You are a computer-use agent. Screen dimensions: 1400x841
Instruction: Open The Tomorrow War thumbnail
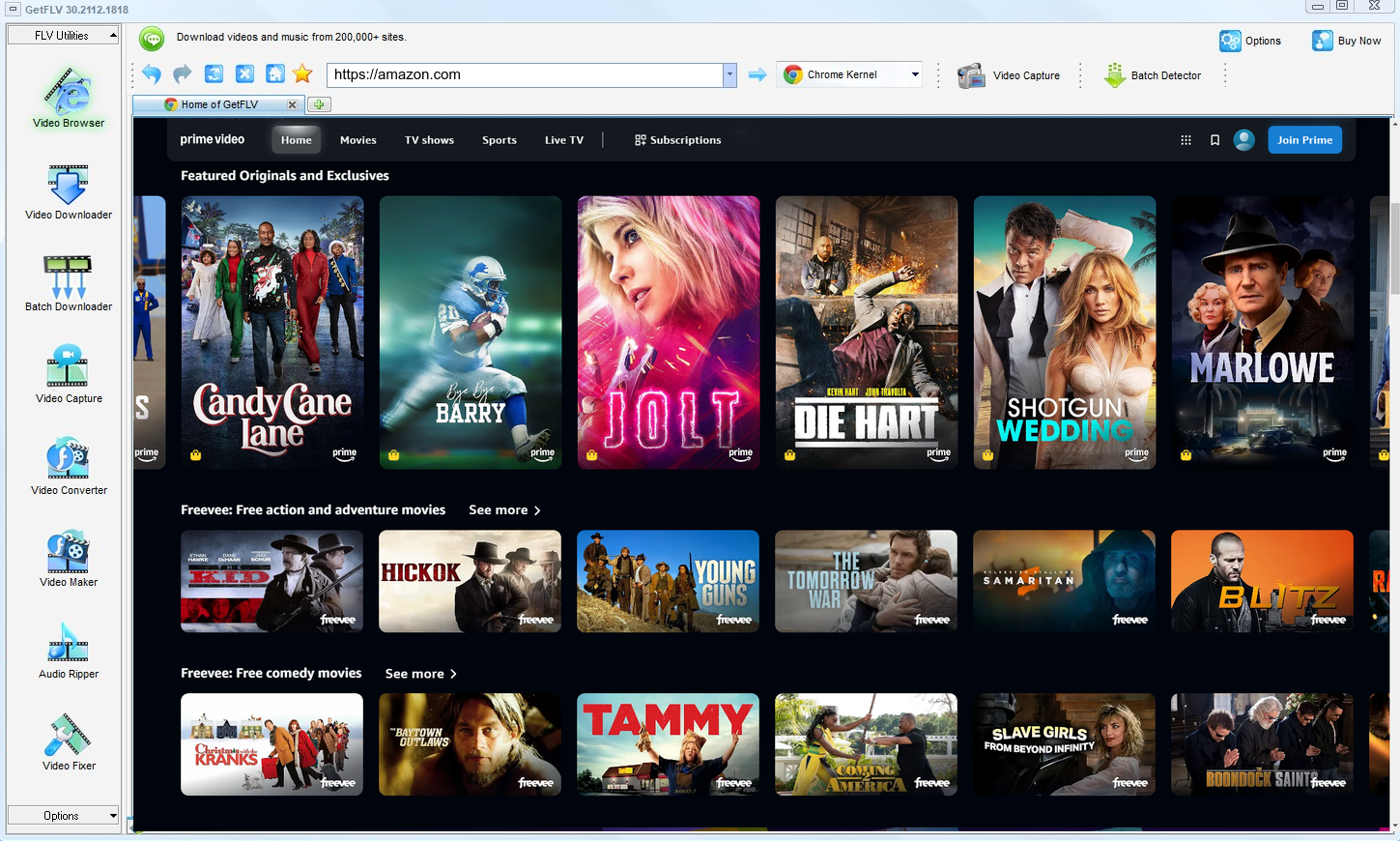[x=866, y=581]
